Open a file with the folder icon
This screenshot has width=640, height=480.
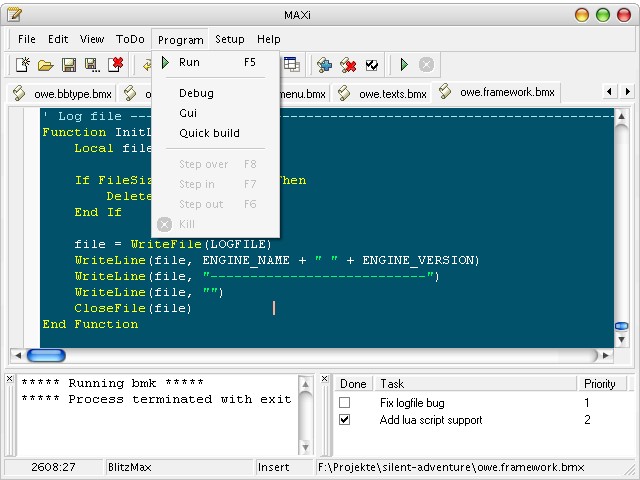click(x=46, y=65)
